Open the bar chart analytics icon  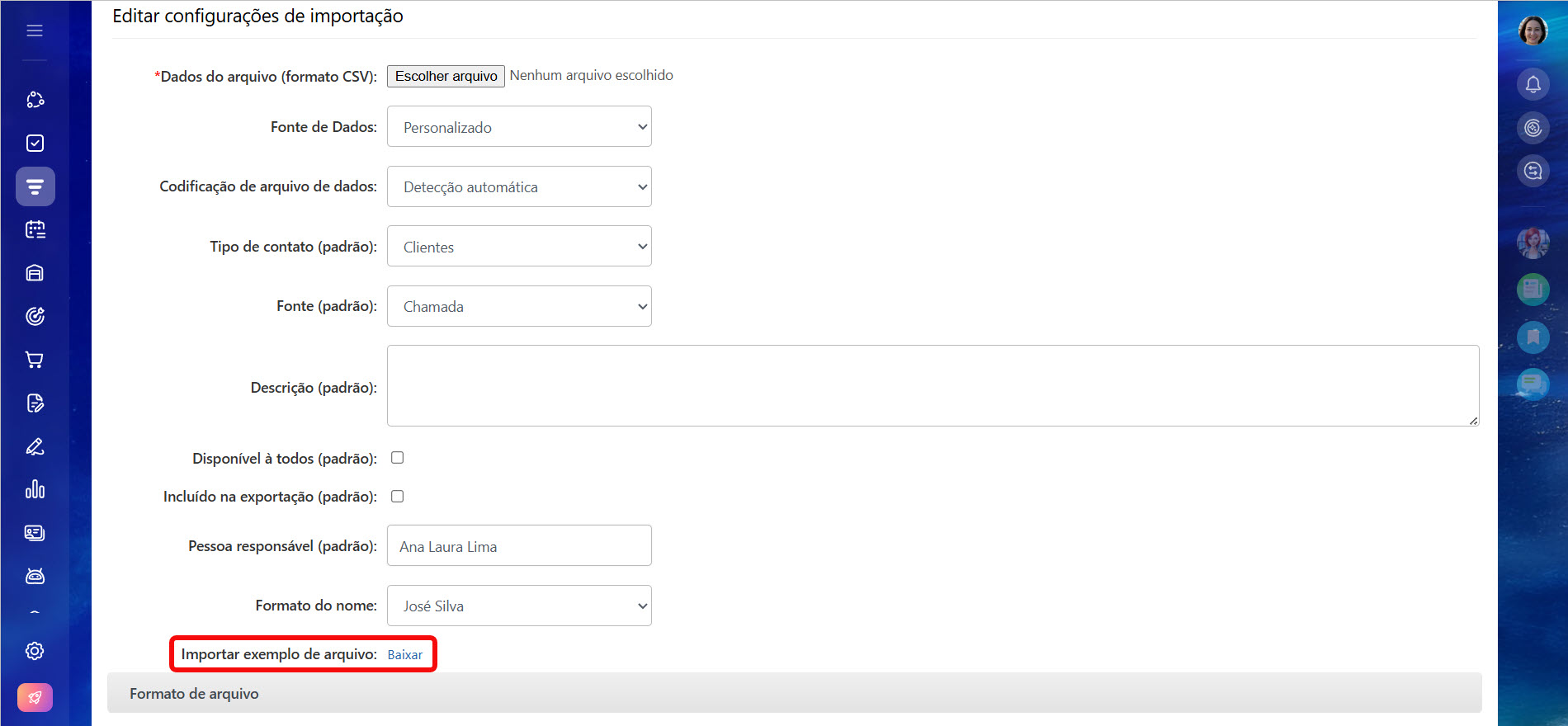point(35,489)
